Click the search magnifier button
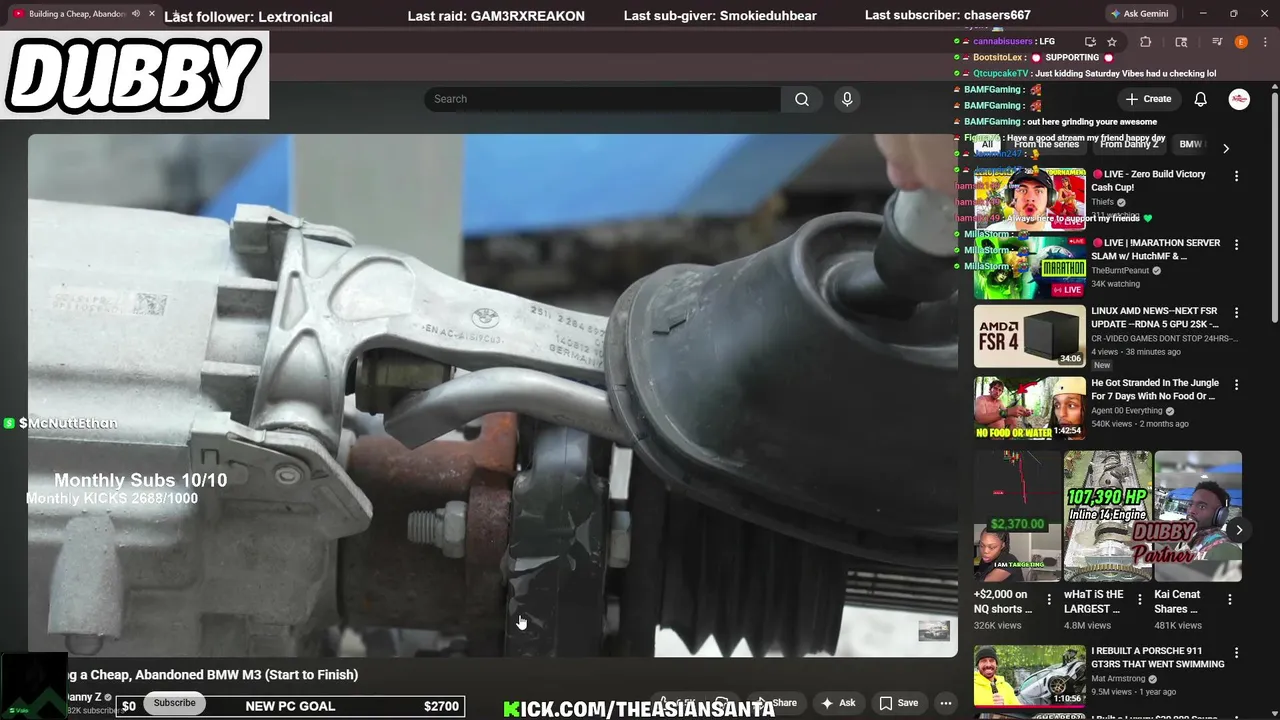Viewport: 1280px width, 720px height. click(801, 99)
